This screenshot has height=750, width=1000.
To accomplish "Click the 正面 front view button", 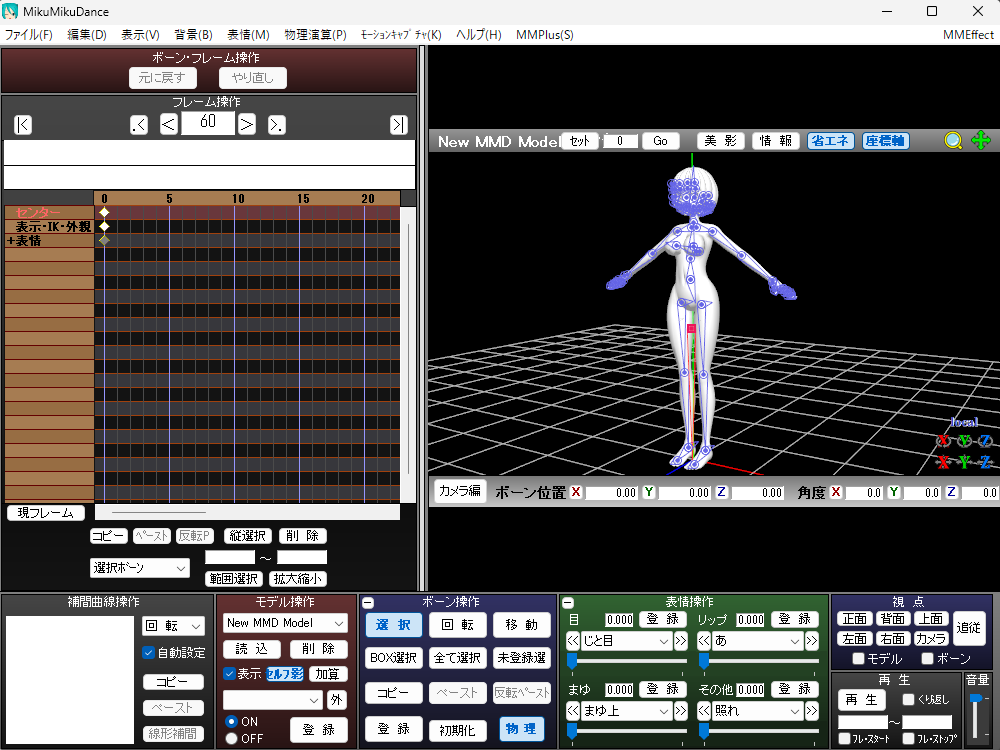I will tap(854, 619).
